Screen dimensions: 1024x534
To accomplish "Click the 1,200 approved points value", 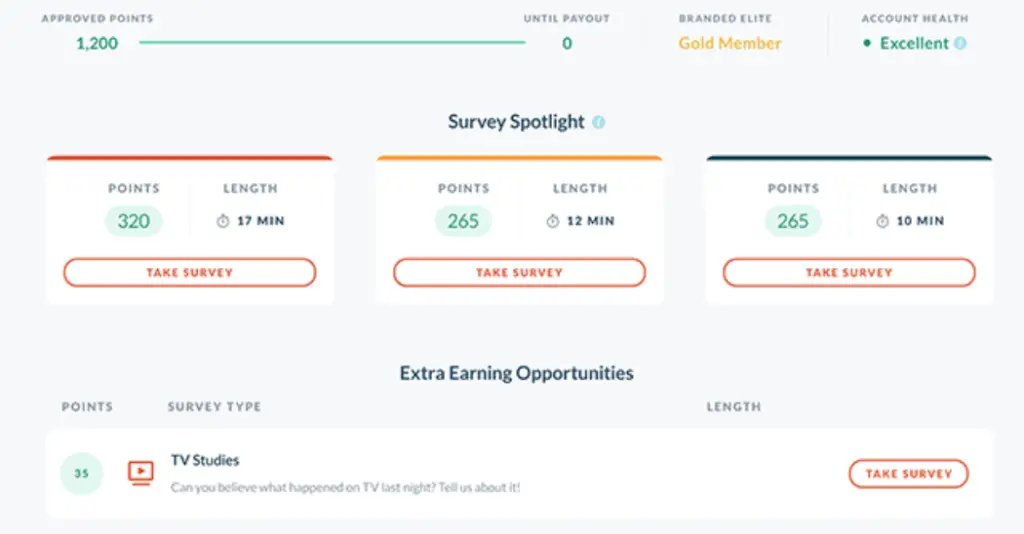I will click(97, 44).
